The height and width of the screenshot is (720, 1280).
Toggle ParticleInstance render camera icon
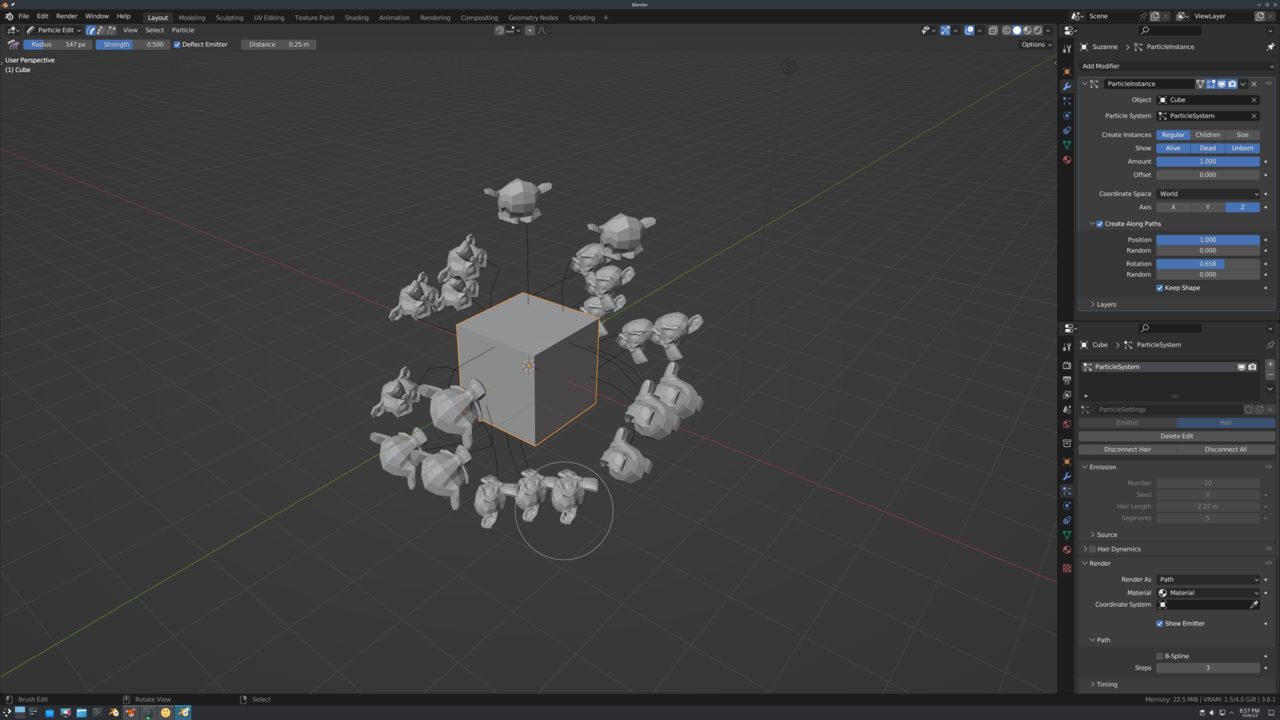tap(1232, 84)
